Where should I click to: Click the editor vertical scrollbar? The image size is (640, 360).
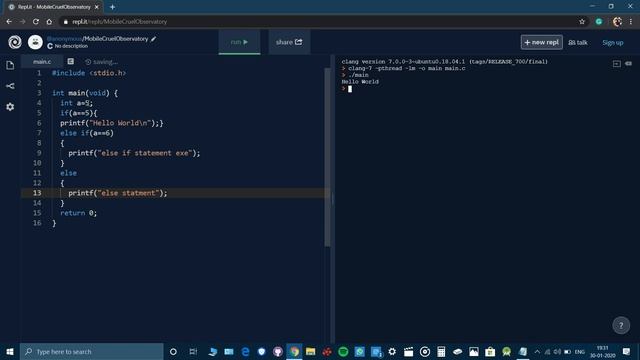pos(327,157)
